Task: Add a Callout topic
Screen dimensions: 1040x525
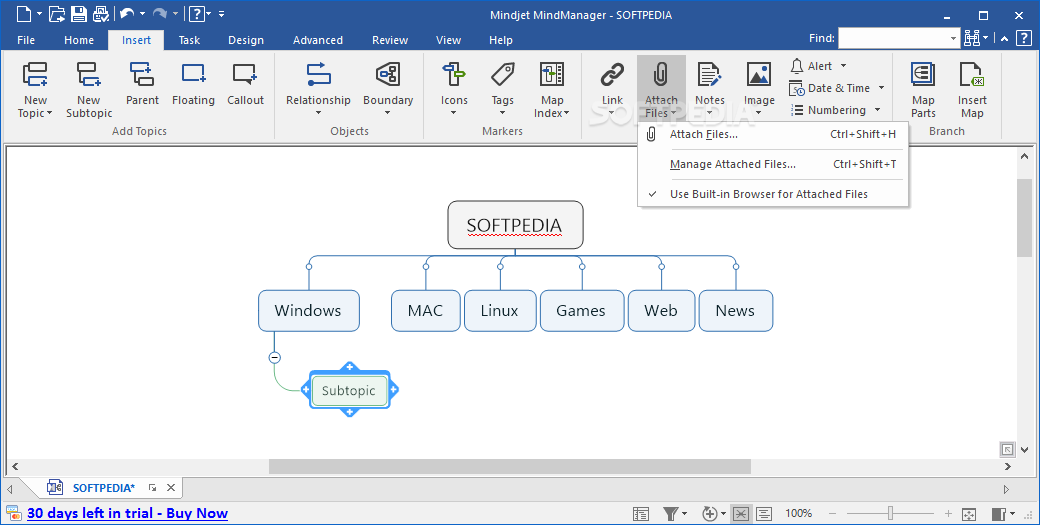Action: tap(245, 84)
